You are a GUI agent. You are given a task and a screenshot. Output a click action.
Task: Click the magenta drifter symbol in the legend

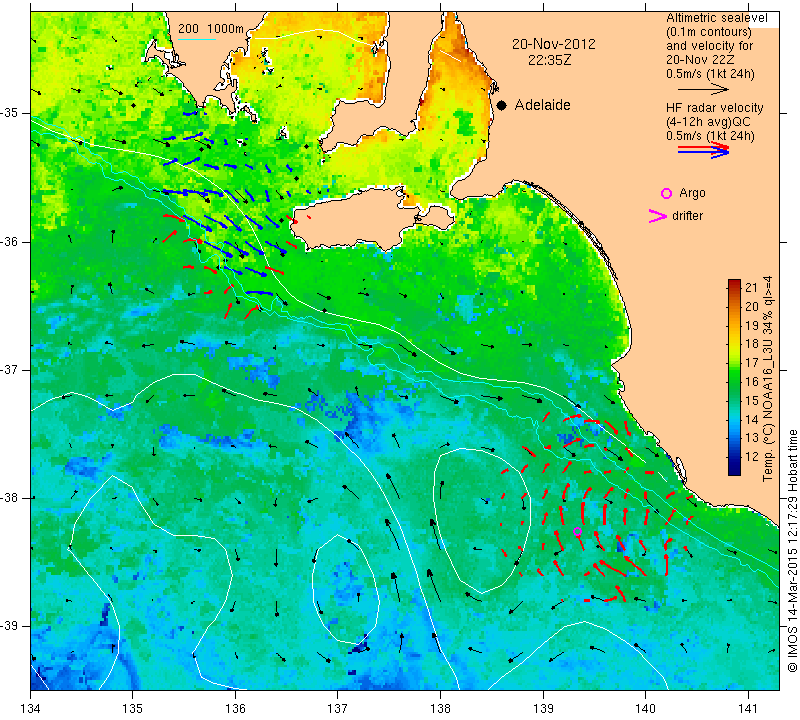pos(658,216)
